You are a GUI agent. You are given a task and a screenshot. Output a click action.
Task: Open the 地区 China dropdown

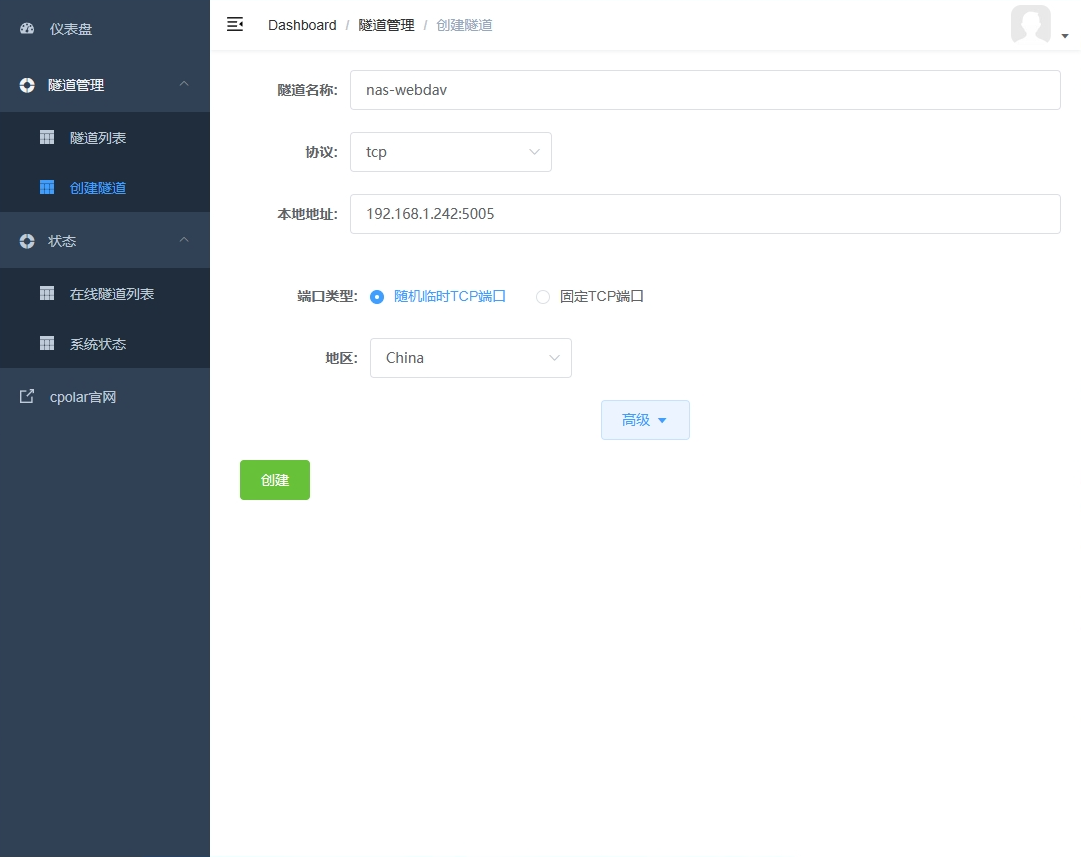pos(471,358)
